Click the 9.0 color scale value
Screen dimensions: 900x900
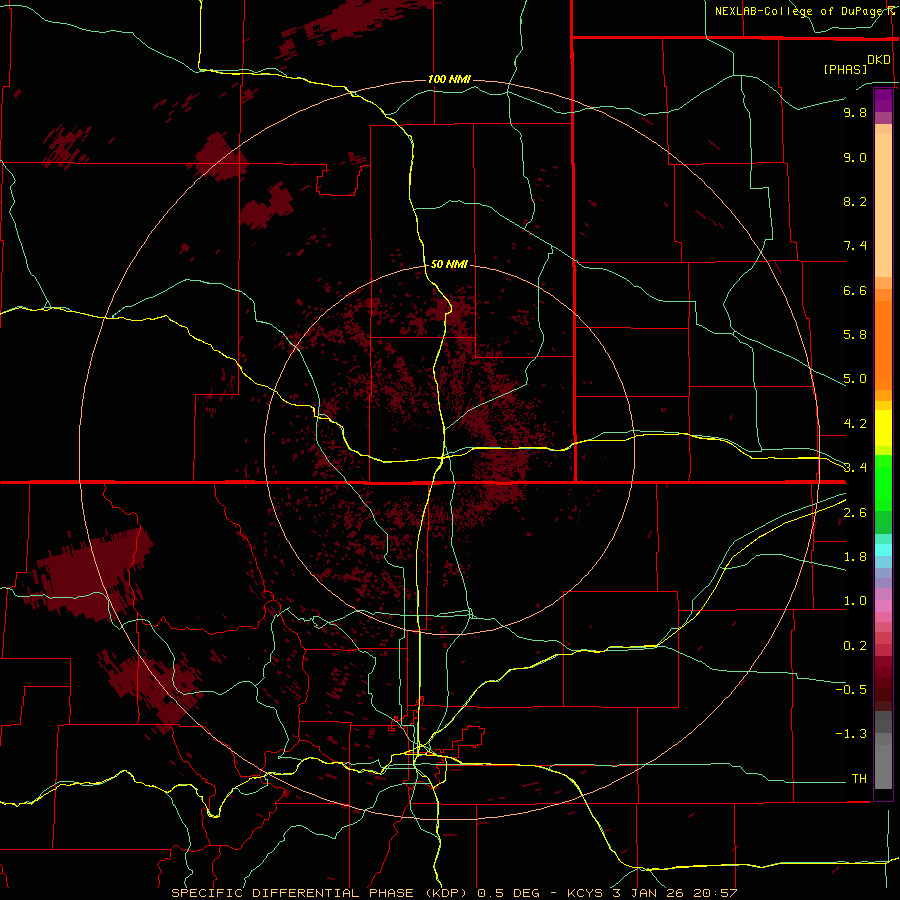coord(855,157)
